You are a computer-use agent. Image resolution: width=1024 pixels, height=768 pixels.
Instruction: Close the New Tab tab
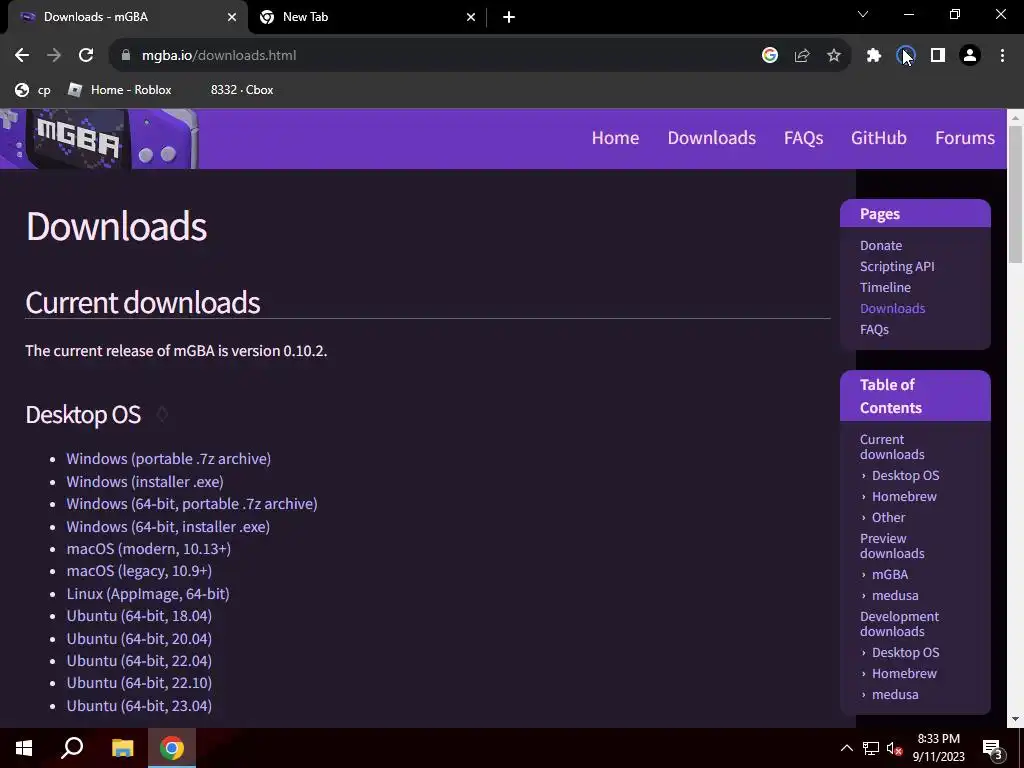click(471, 17)
